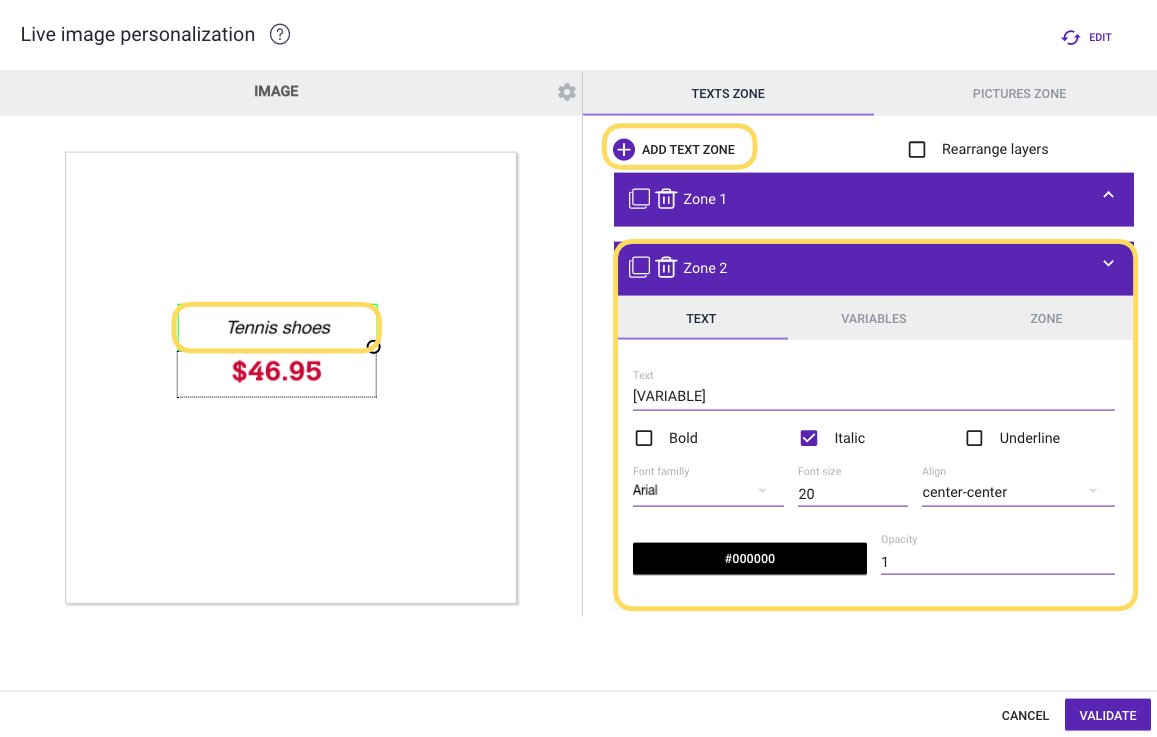Click the plus icon to add text zone
Image resolution: width=1157 pixels, height=737 pixels.
pos(624,150)
